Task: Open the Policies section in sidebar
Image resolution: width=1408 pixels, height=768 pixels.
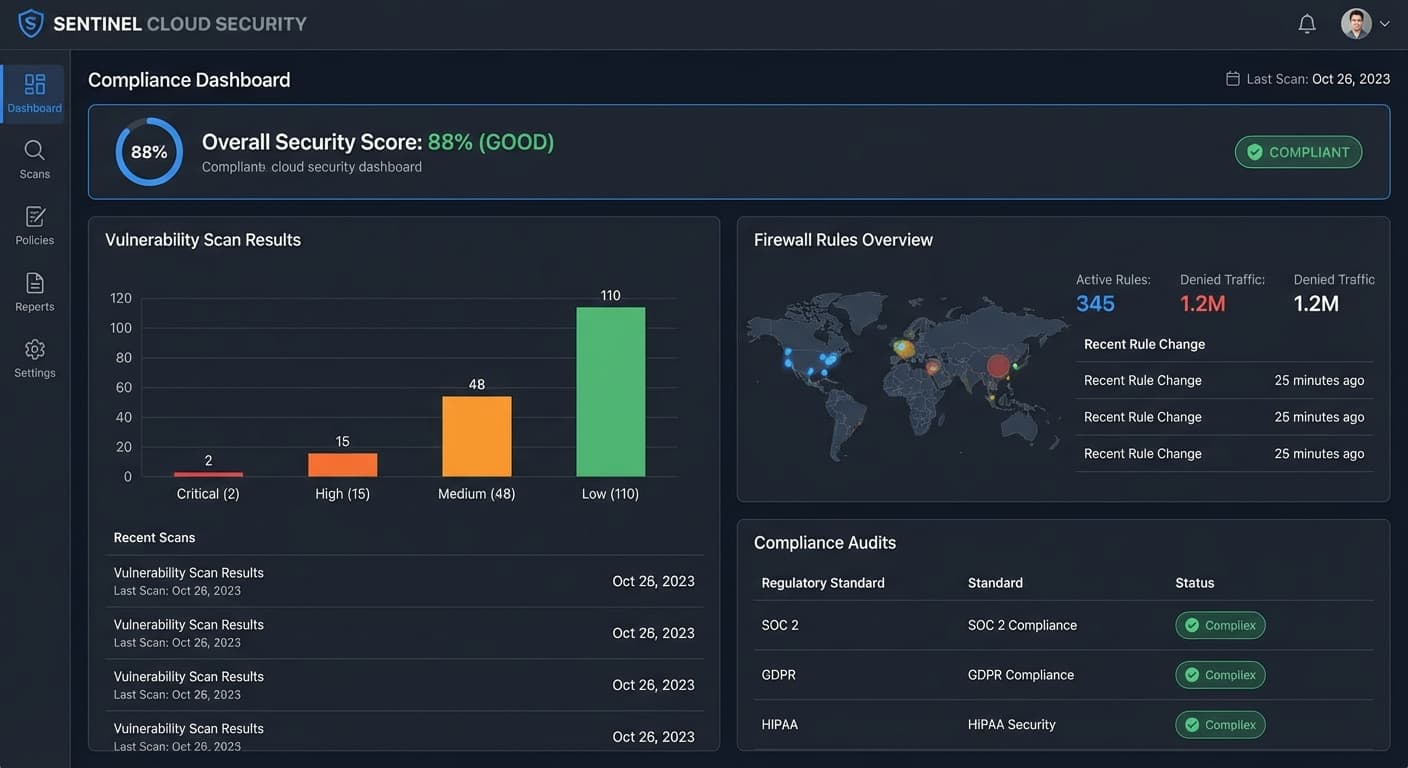Action: pyautogui.click(x=34, y=226)
